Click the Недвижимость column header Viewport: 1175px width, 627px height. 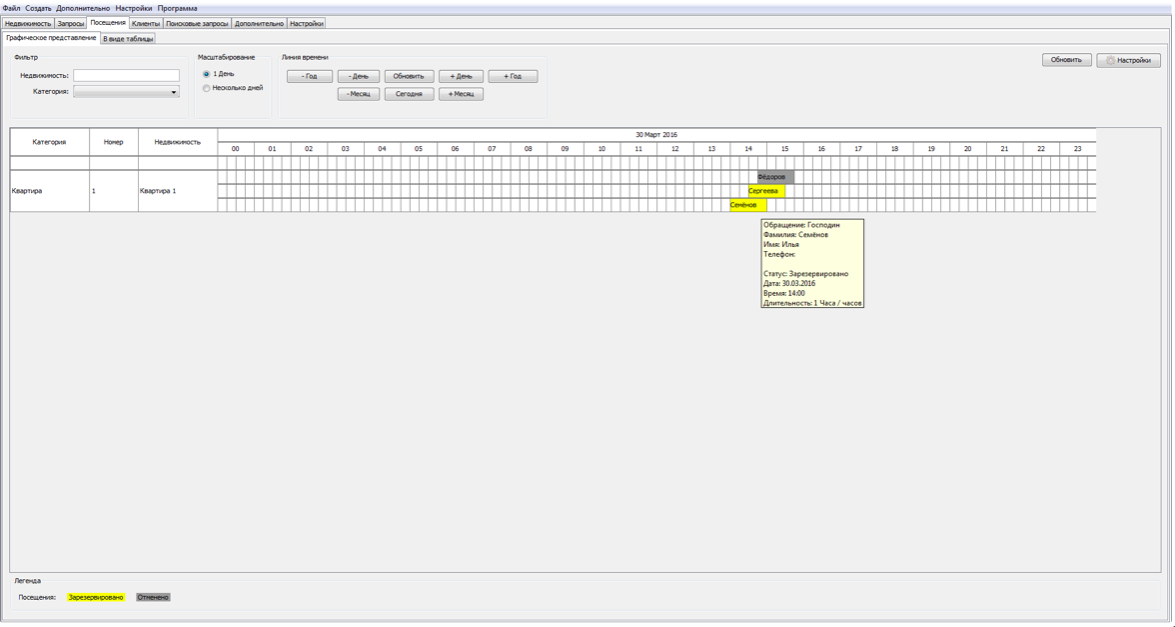pos(178,142)
